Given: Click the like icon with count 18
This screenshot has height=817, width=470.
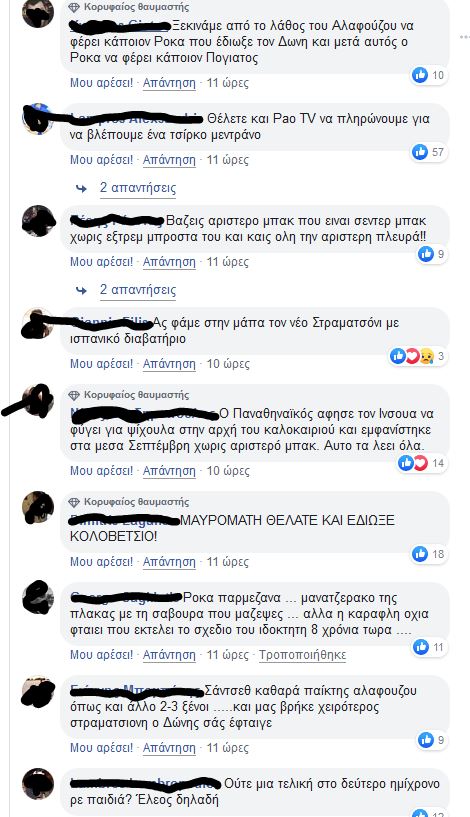Looking at the screenshot, I should pos(420,554).
